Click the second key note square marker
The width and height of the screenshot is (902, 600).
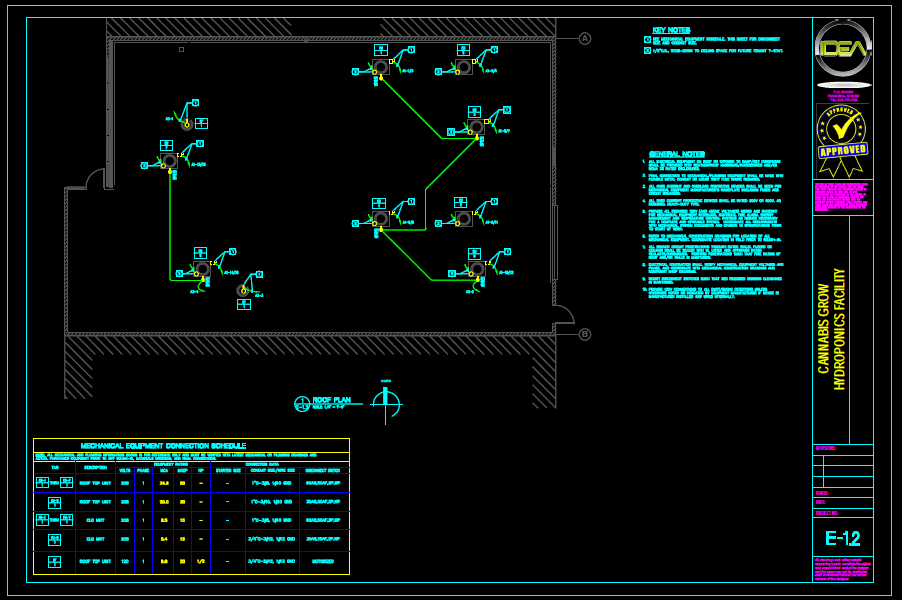click(647, 50)
